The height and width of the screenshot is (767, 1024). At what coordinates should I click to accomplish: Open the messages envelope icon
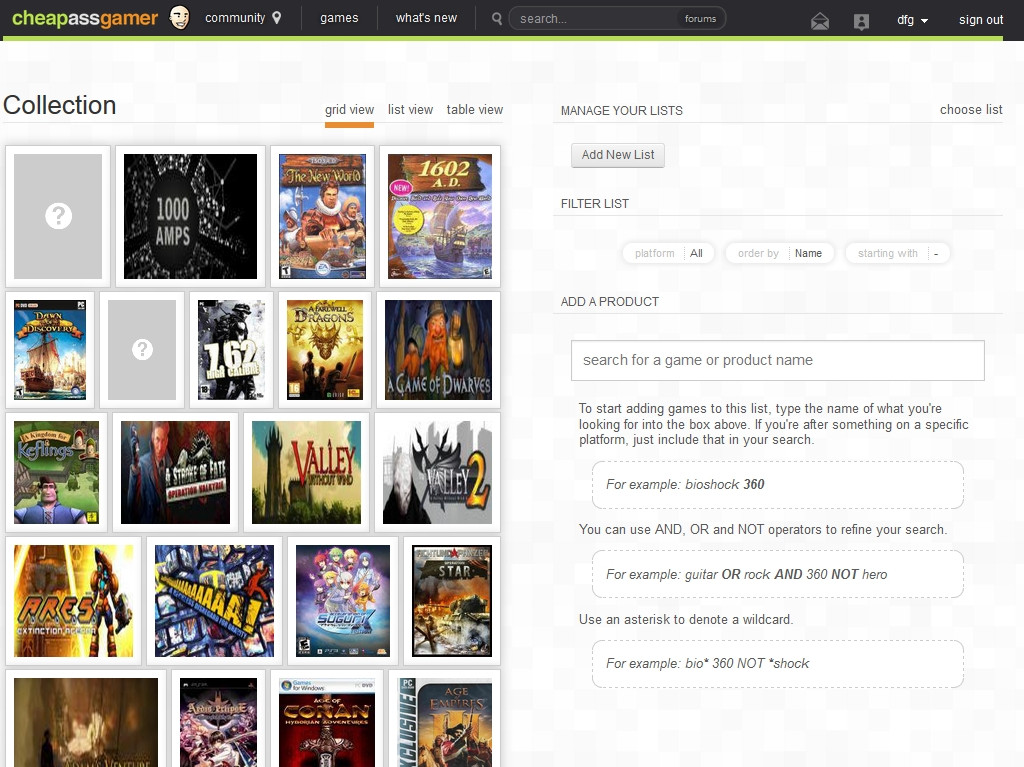point(820,21)
